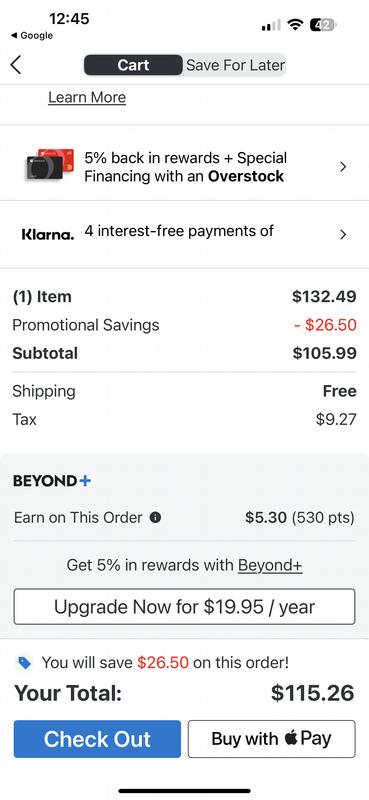Tap Buy with Apple Pay
This screenshot has height=800, width=369.
pos(272,739)
